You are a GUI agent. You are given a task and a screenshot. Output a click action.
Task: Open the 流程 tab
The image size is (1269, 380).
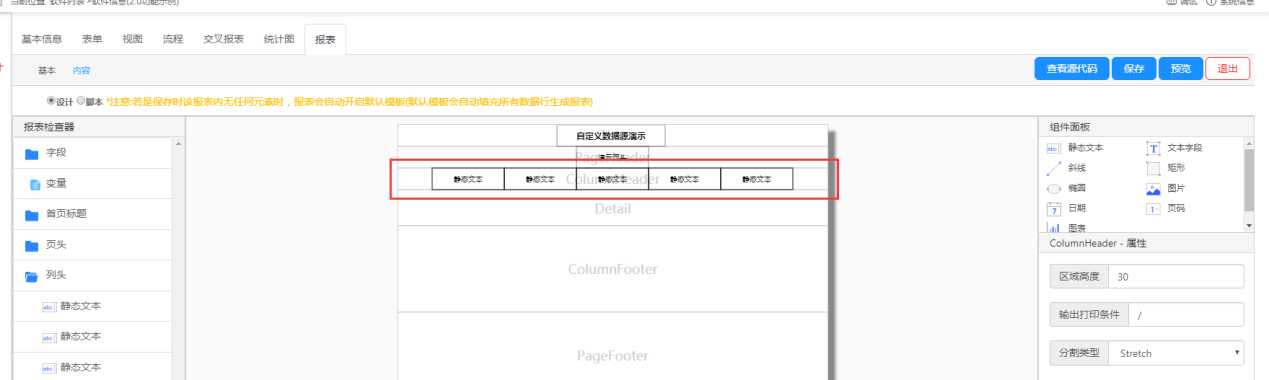pyautogui.click(x=172, y=39)
